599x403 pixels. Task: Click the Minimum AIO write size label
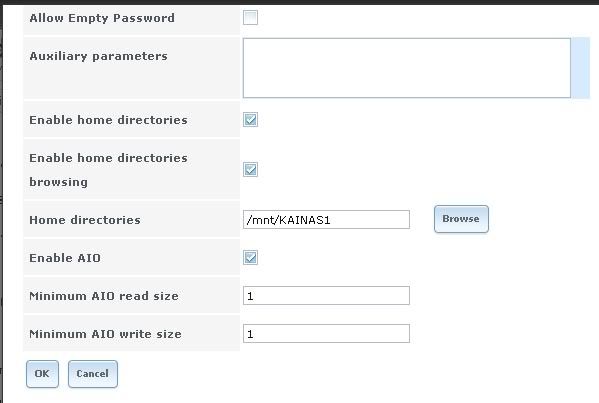tap(105, 334)
